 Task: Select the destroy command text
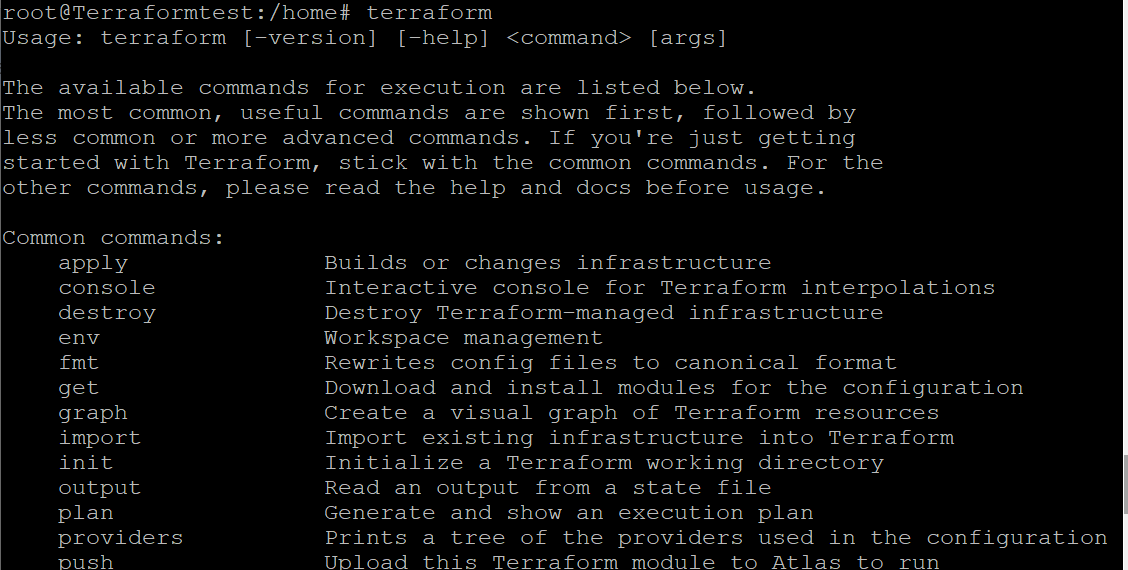pyautogui.click(x=107, y=313)
